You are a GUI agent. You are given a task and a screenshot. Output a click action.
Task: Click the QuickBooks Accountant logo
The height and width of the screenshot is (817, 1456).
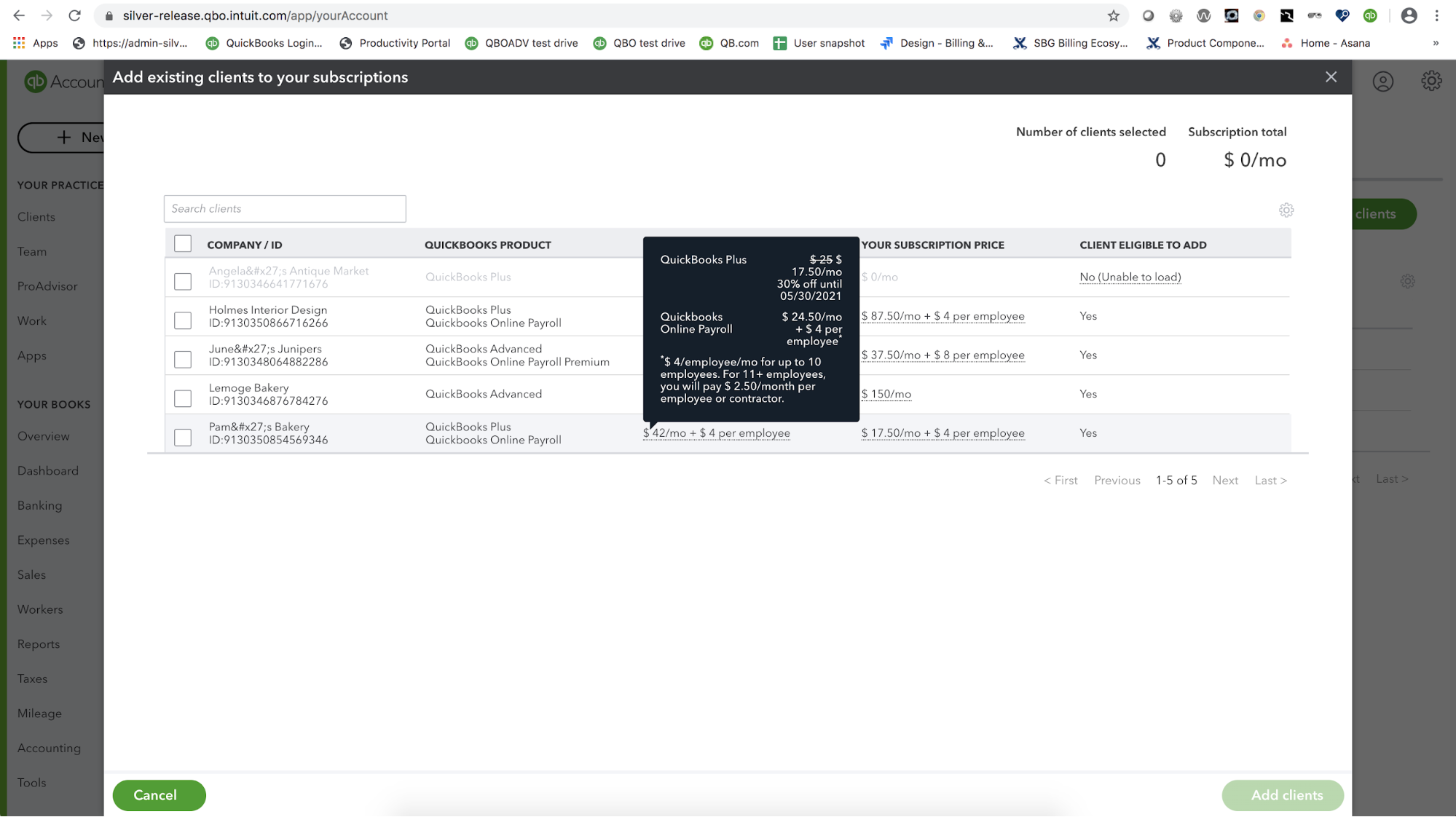click(63, 82)
